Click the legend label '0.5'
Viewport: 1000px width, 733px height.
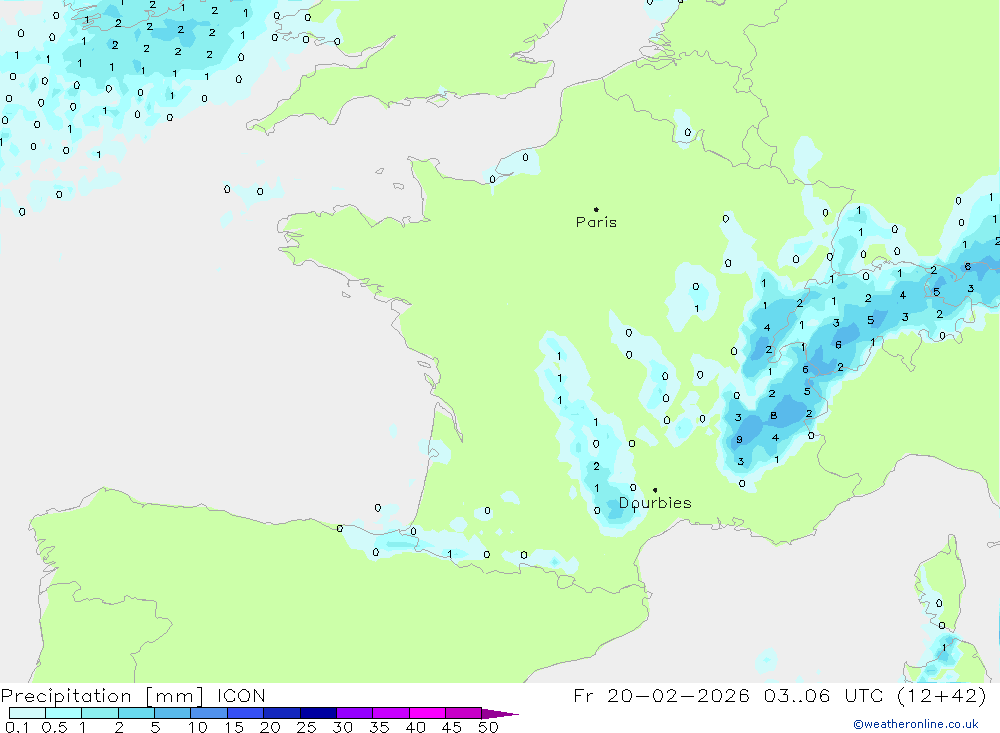[x=54, y=727]
